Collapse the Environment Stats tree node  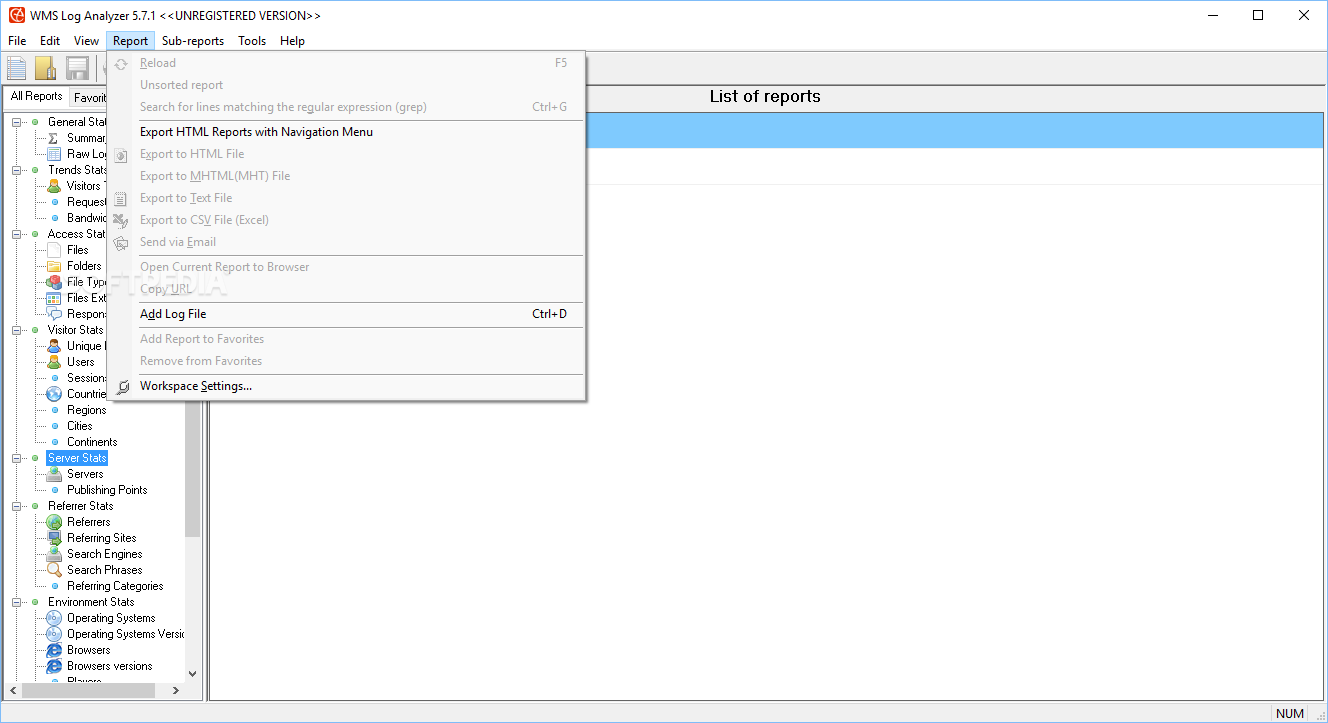(17, 602)
